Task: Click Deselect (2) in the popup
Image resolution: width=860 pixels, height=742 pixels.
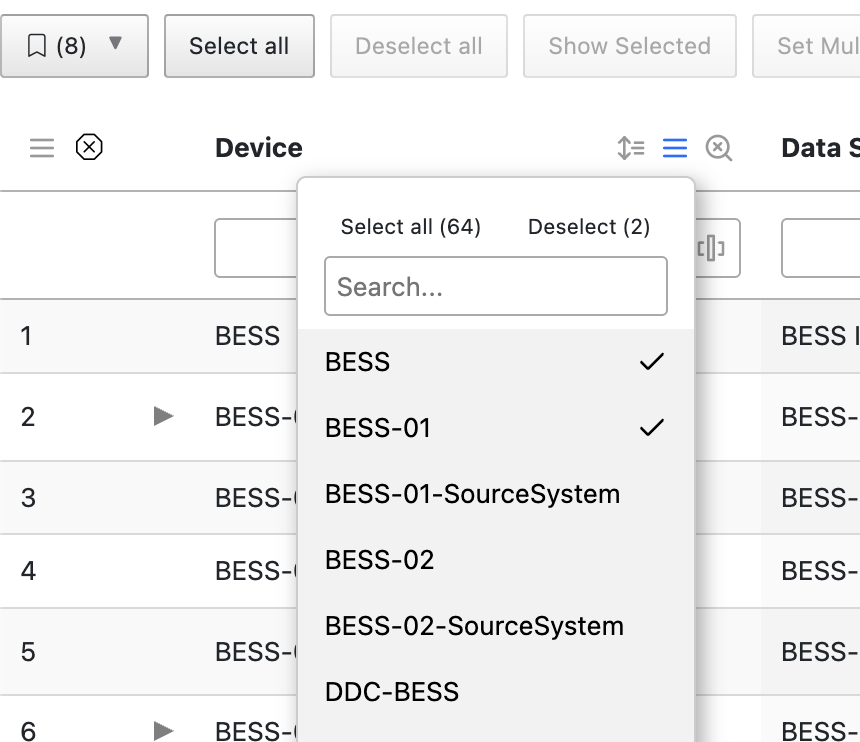Action: coord(588,227)
